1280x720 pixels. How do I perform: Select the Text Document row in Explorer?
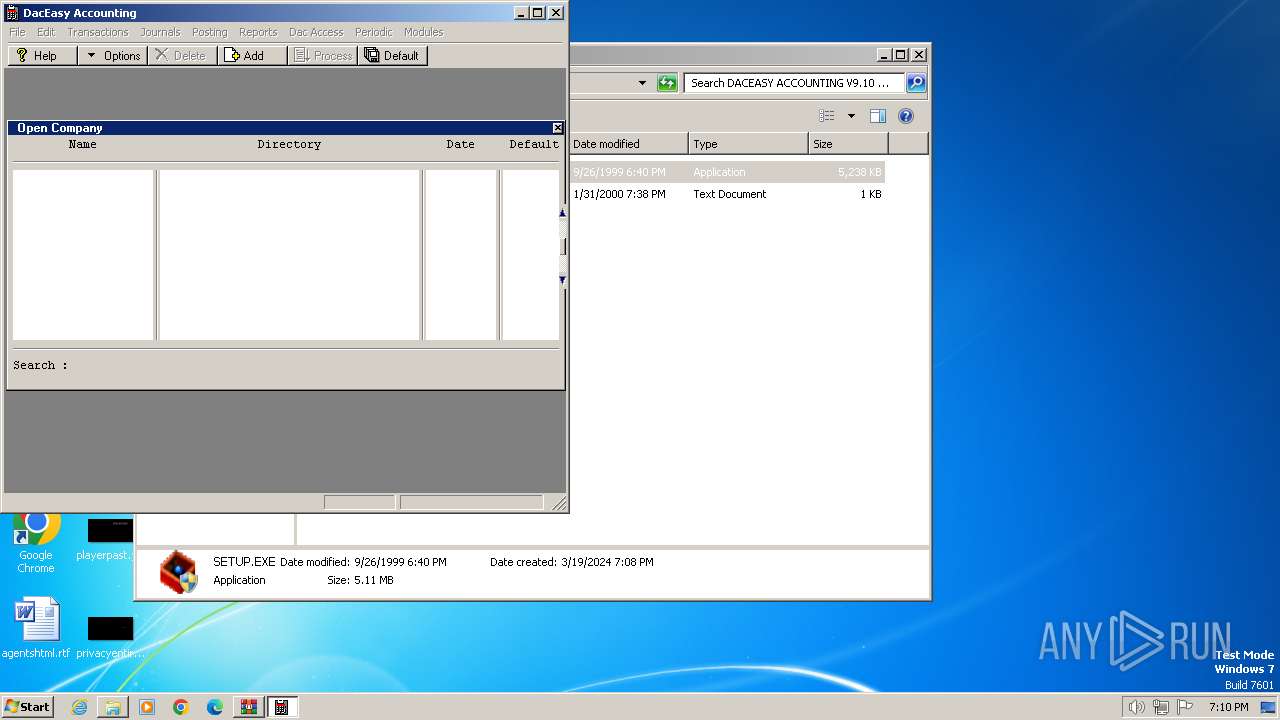pos(728,194)
